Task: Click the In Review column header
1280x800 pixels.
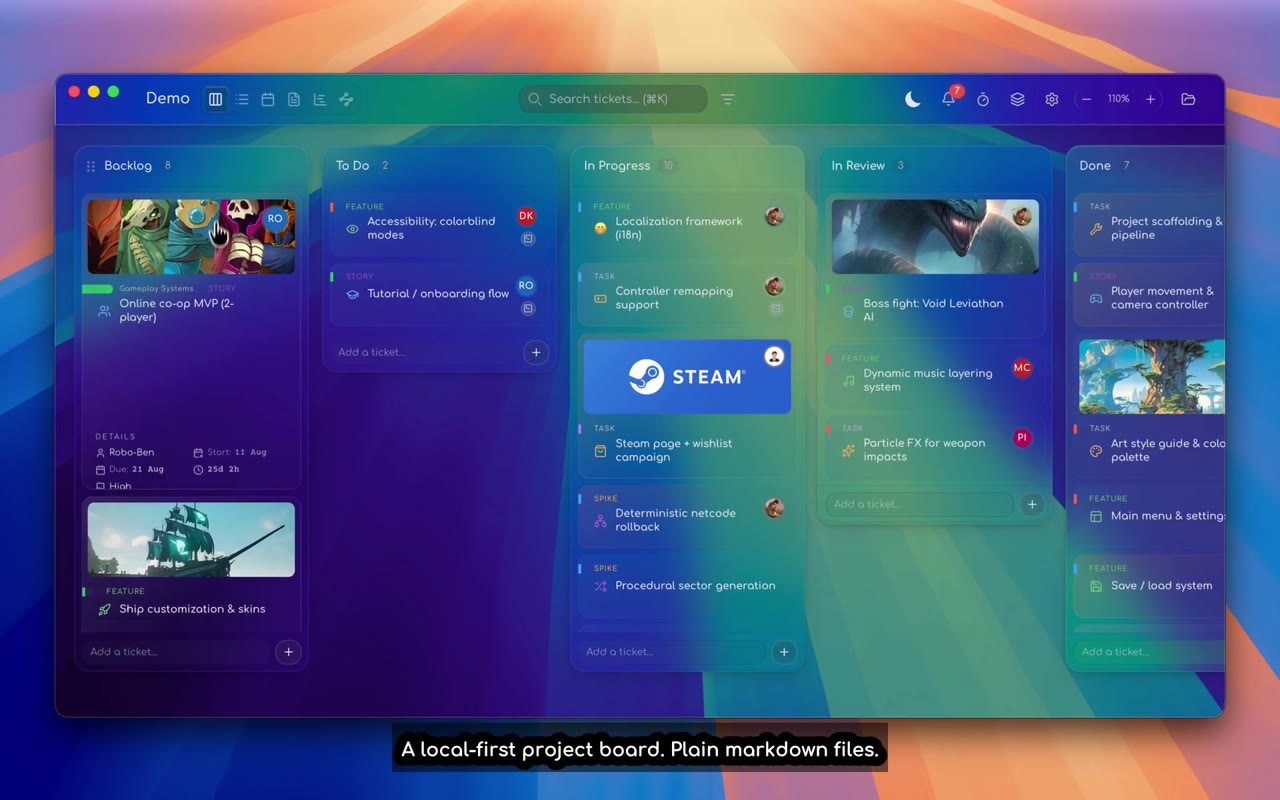Action: tap(858, 166)
